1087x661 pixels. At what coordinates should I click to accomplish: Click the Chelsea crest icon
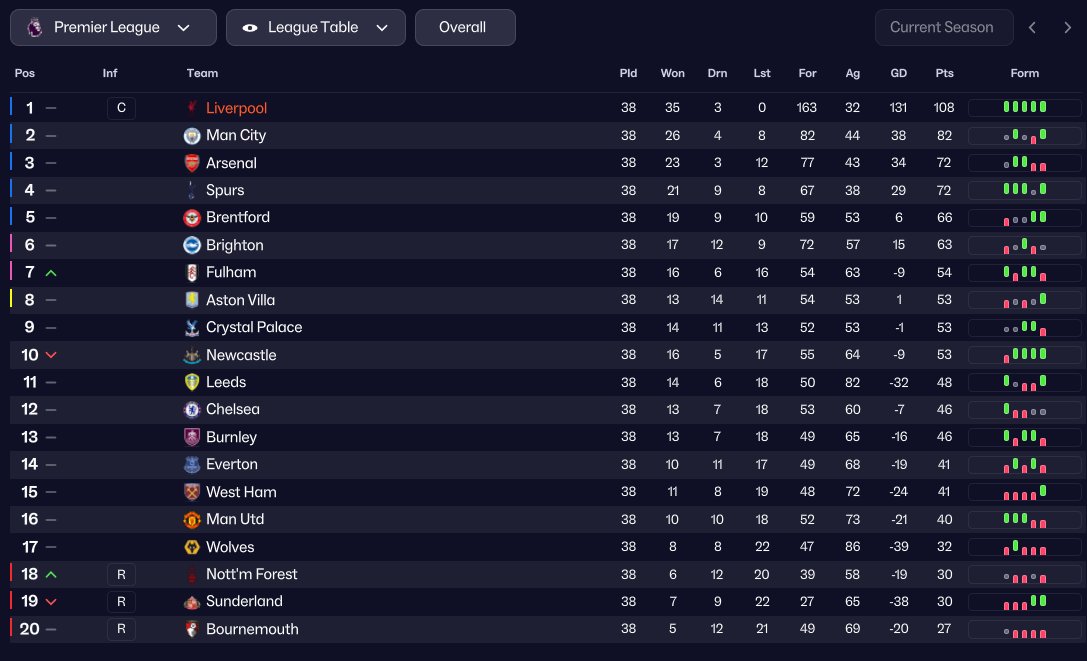(192, 410)
